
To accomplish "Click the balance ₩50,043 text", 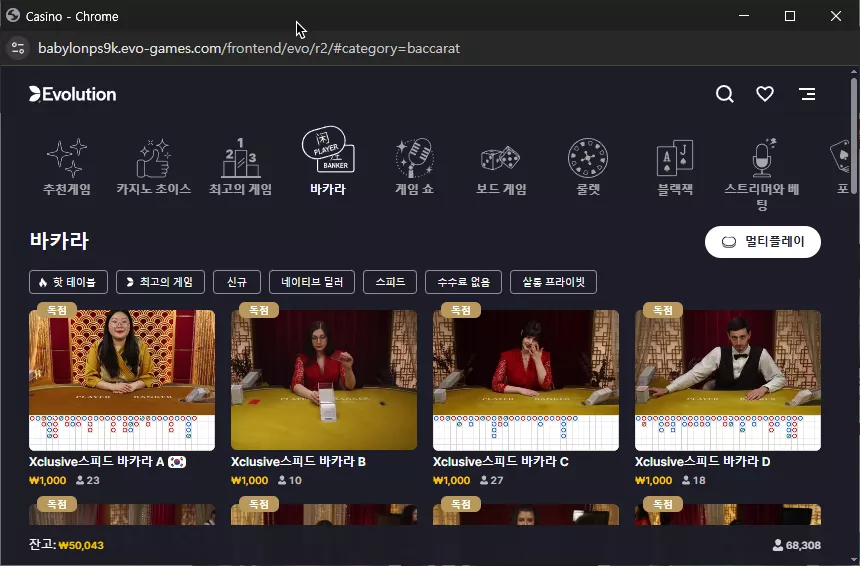I will pyautogui.click(x=81, y=545).
